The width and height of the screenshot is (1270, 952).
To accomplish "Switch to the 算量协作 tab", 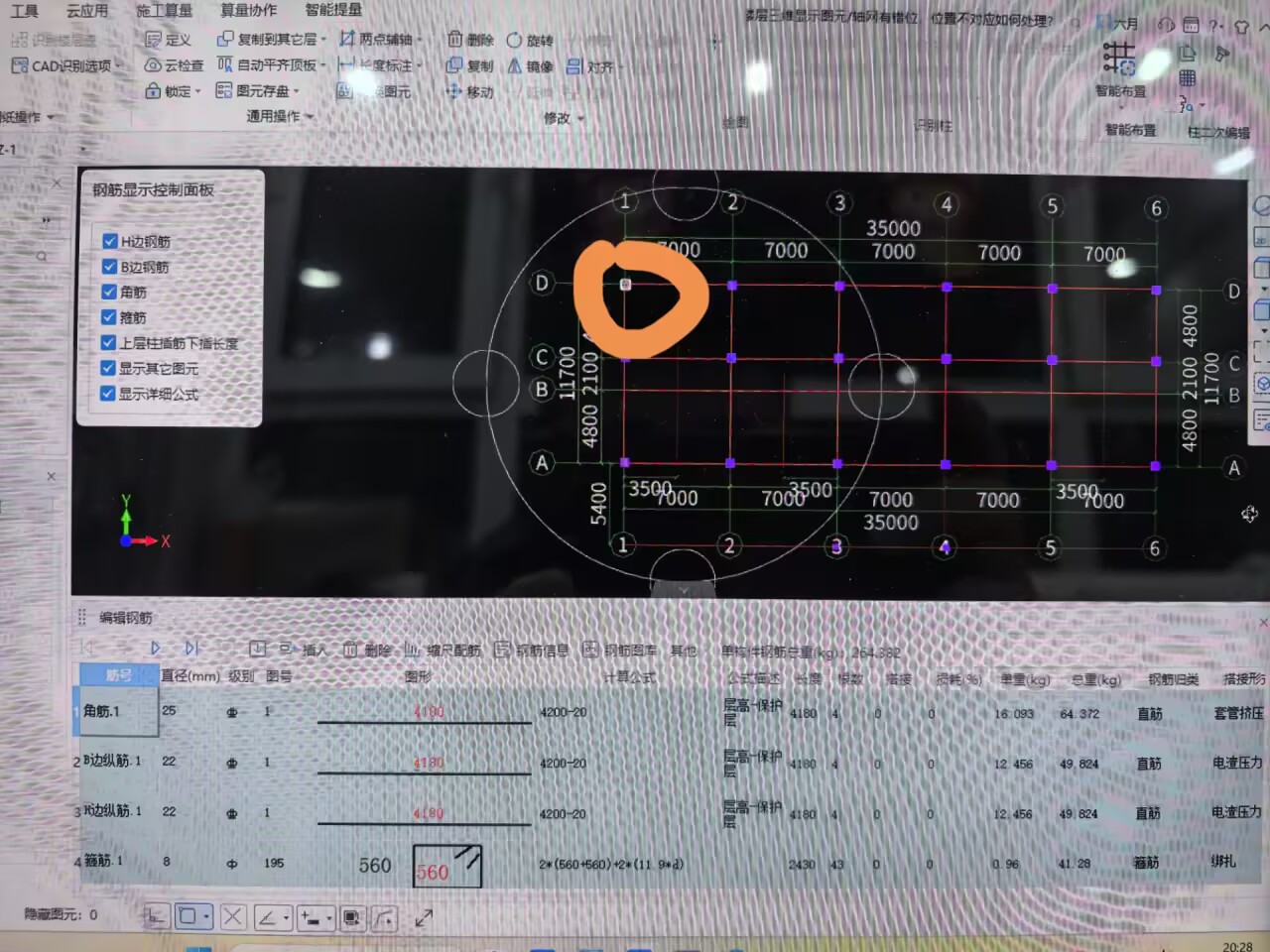I will [248, 10].
